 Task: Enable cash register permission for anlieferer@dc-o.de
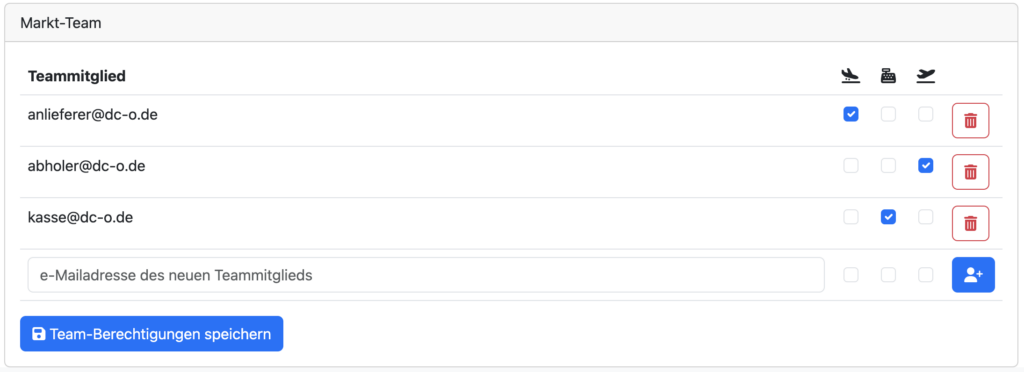(x=888, y=114)
